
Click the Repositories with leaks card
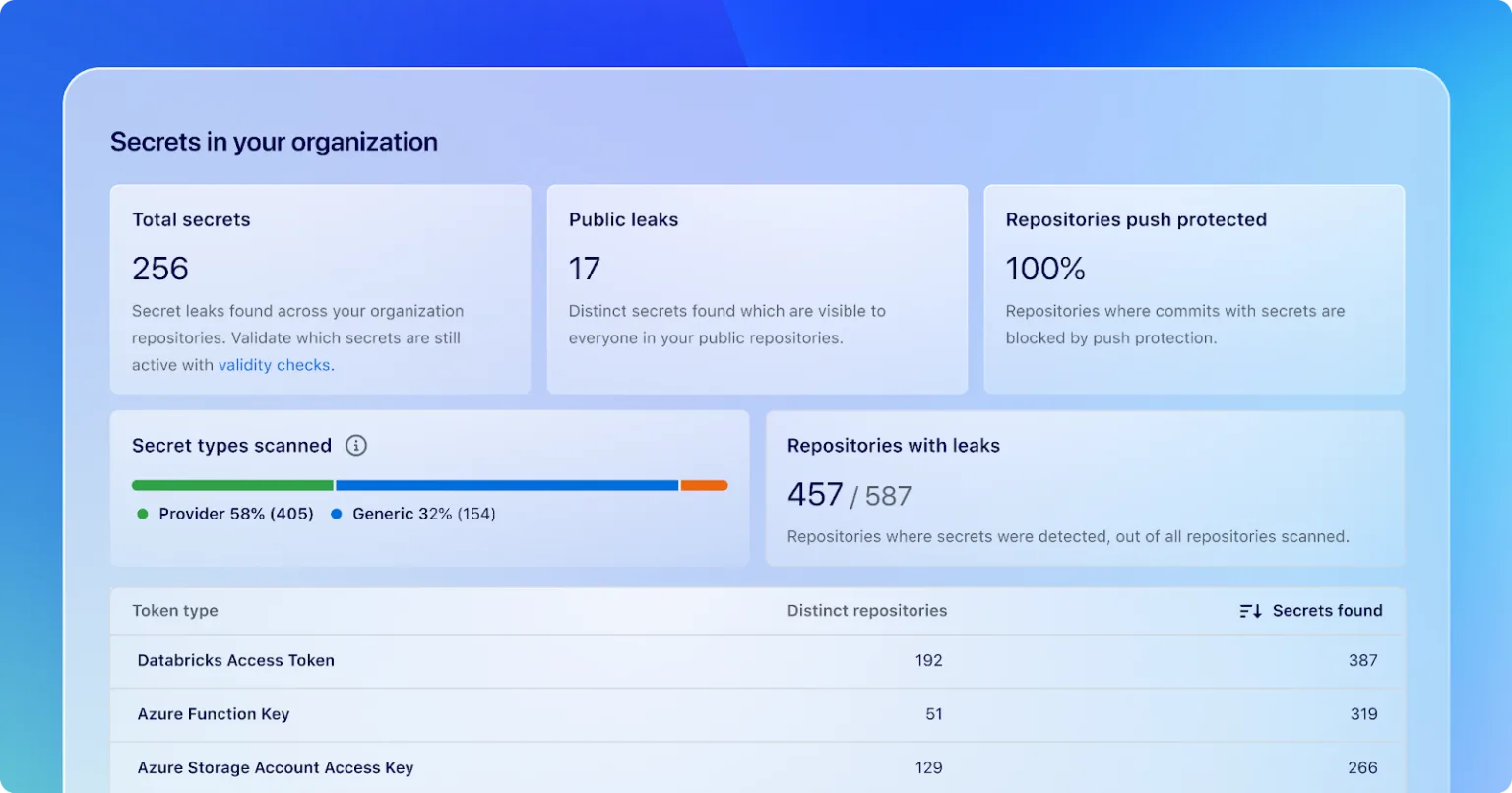coord(1083,487)
